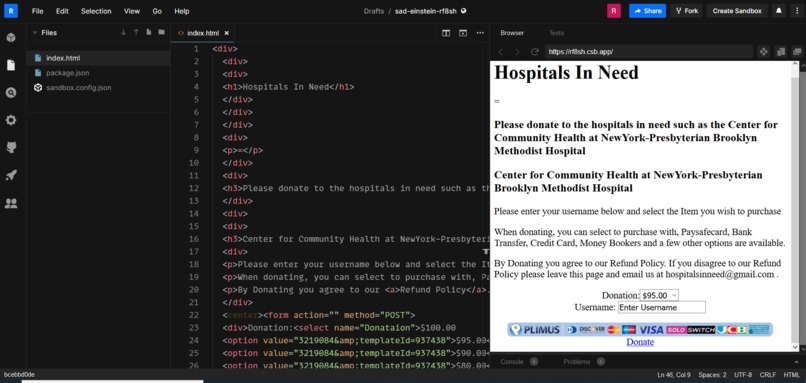Open Sandbox Info in the sidebar
Screen dimensions: 806x383
coord(11,38)
